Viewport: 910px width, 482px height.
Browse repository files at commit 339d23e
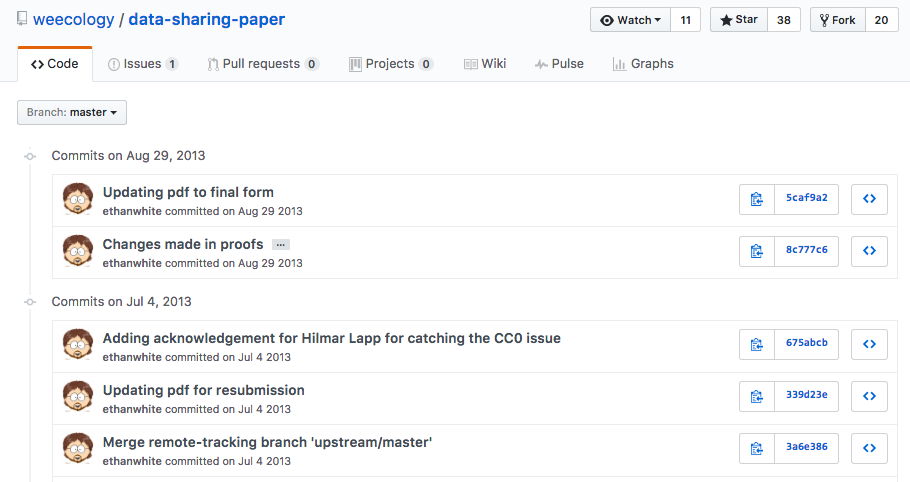click(x=869, y=396)
